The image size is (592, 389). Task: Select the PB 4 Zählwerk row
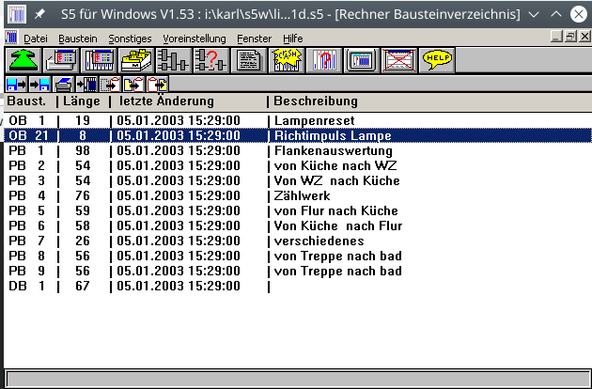[x=298, y=196]
